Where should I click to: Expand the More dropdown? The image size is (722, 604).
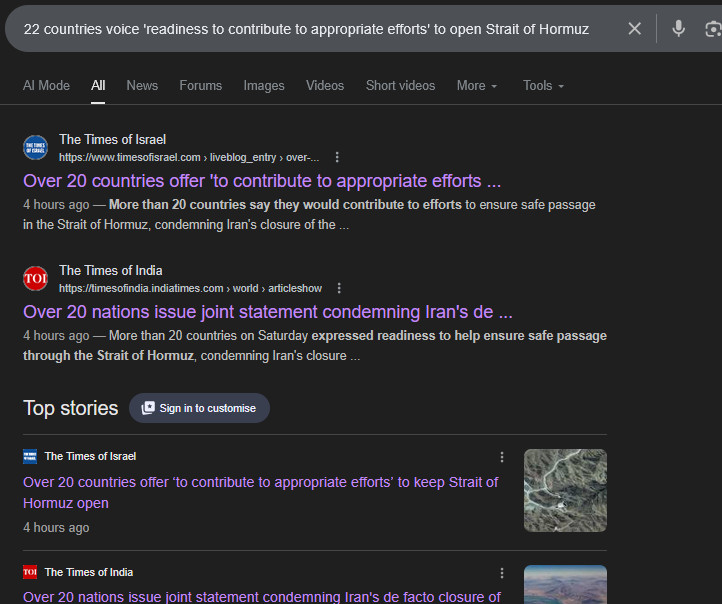pyautogui.click(x=477, y=86)
